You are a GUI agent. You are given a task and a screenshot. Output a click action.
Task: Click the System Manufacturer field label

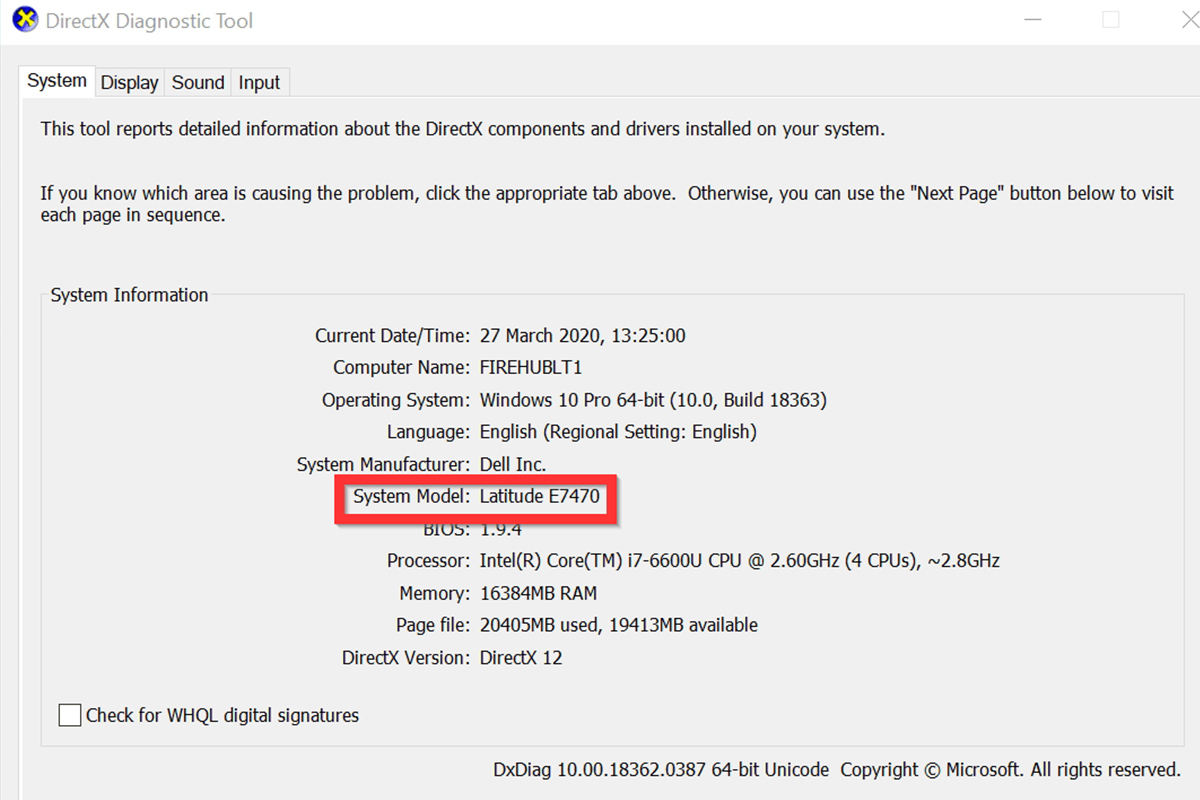click(383, 464)
